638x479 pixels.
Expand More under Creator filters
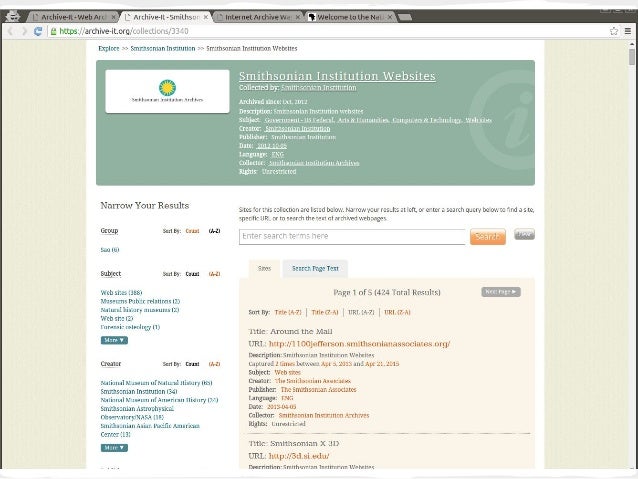[x=114, y=447]
